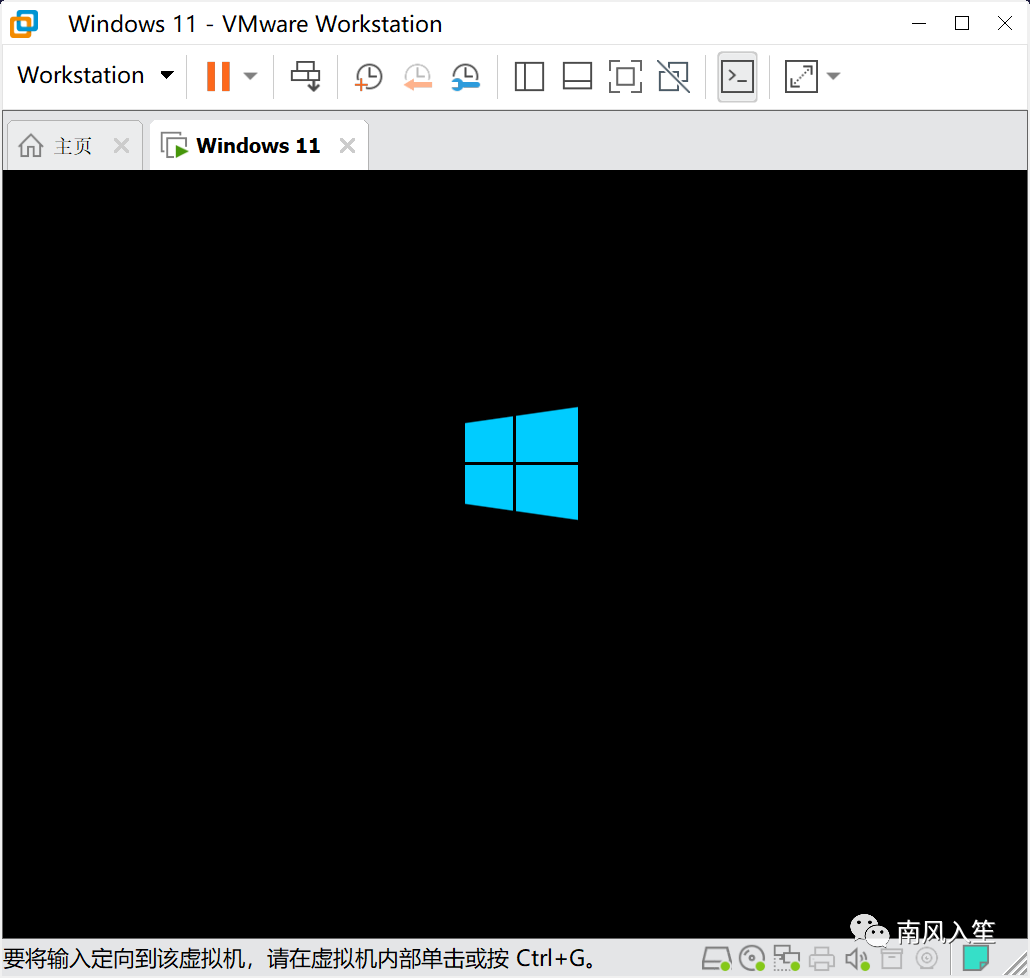This screenshot has width=1030, height=978.
Task: Click the hard disk status icon
Action: point(717,958)
